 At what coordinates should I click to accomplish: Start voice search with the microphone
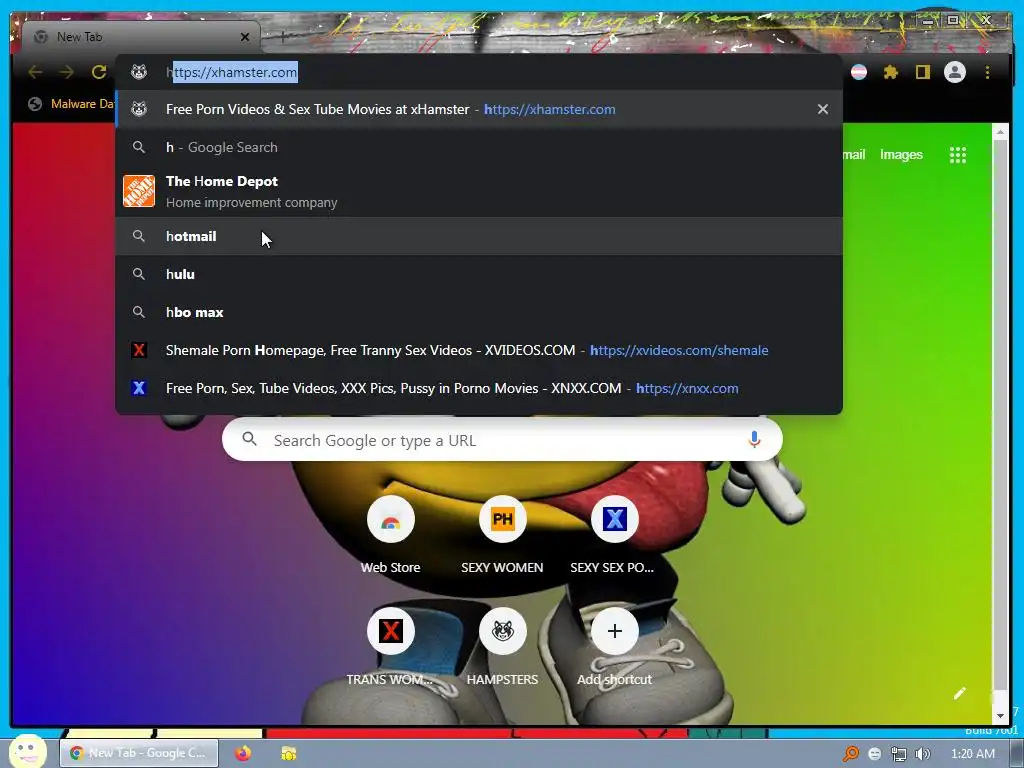click(754, 440)
